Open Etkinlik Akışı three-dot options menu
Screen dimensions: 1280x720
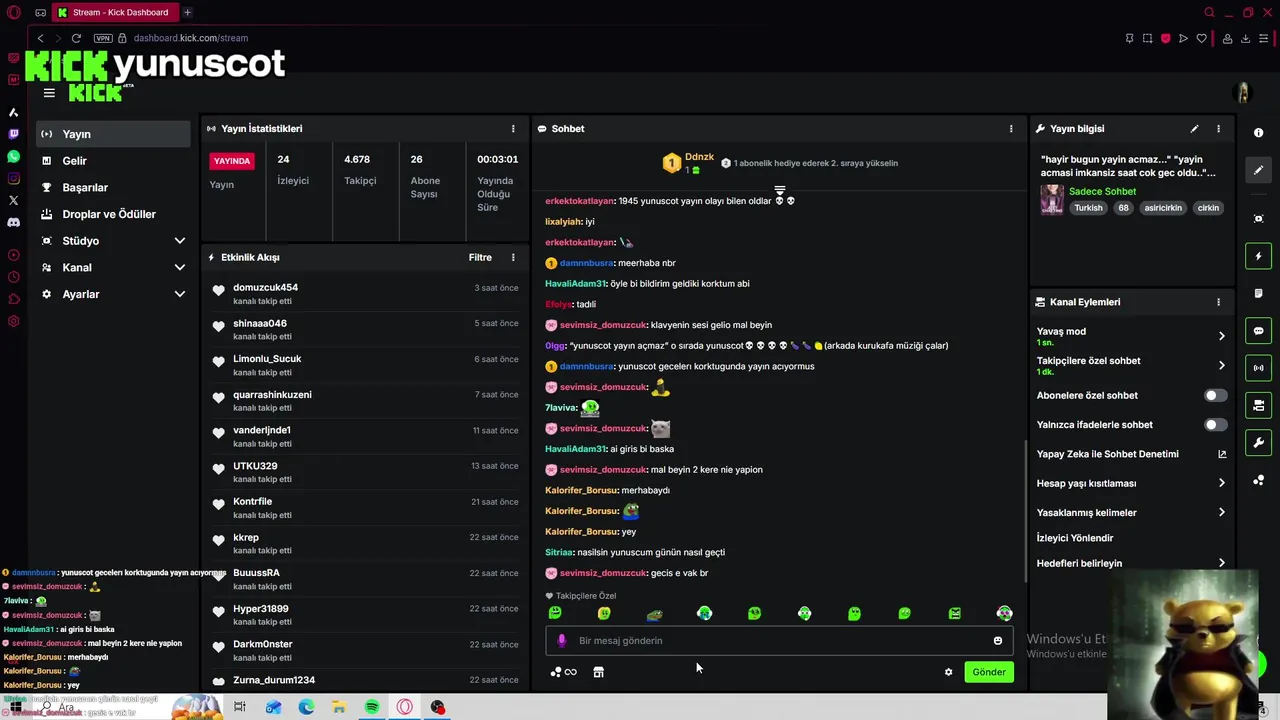513,258
